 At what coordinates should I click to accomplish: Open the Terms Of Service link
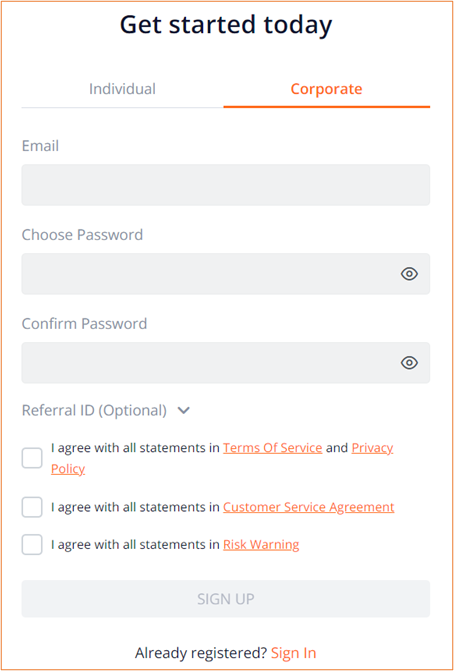click(x=273, y=448)
